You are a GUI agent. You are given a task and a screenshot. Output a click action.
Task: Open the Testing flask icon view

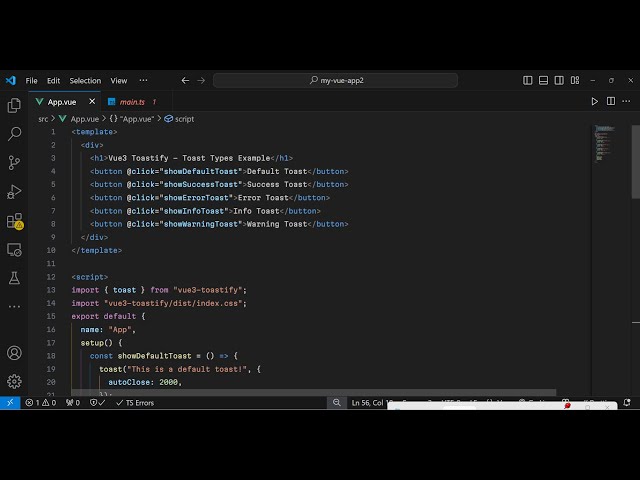14,278
